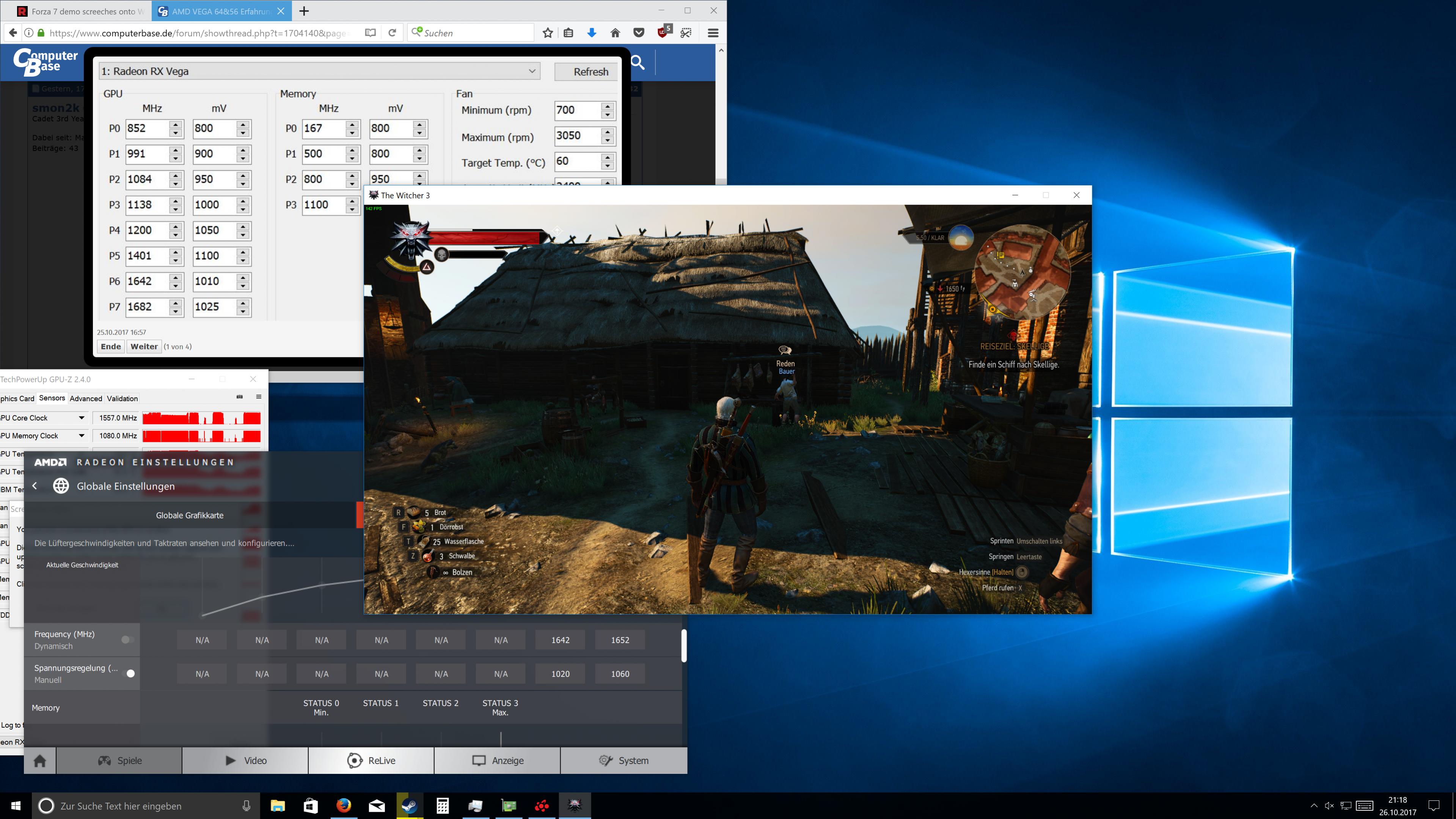Go back in Radeon Einstellungen

pos(35,486)
